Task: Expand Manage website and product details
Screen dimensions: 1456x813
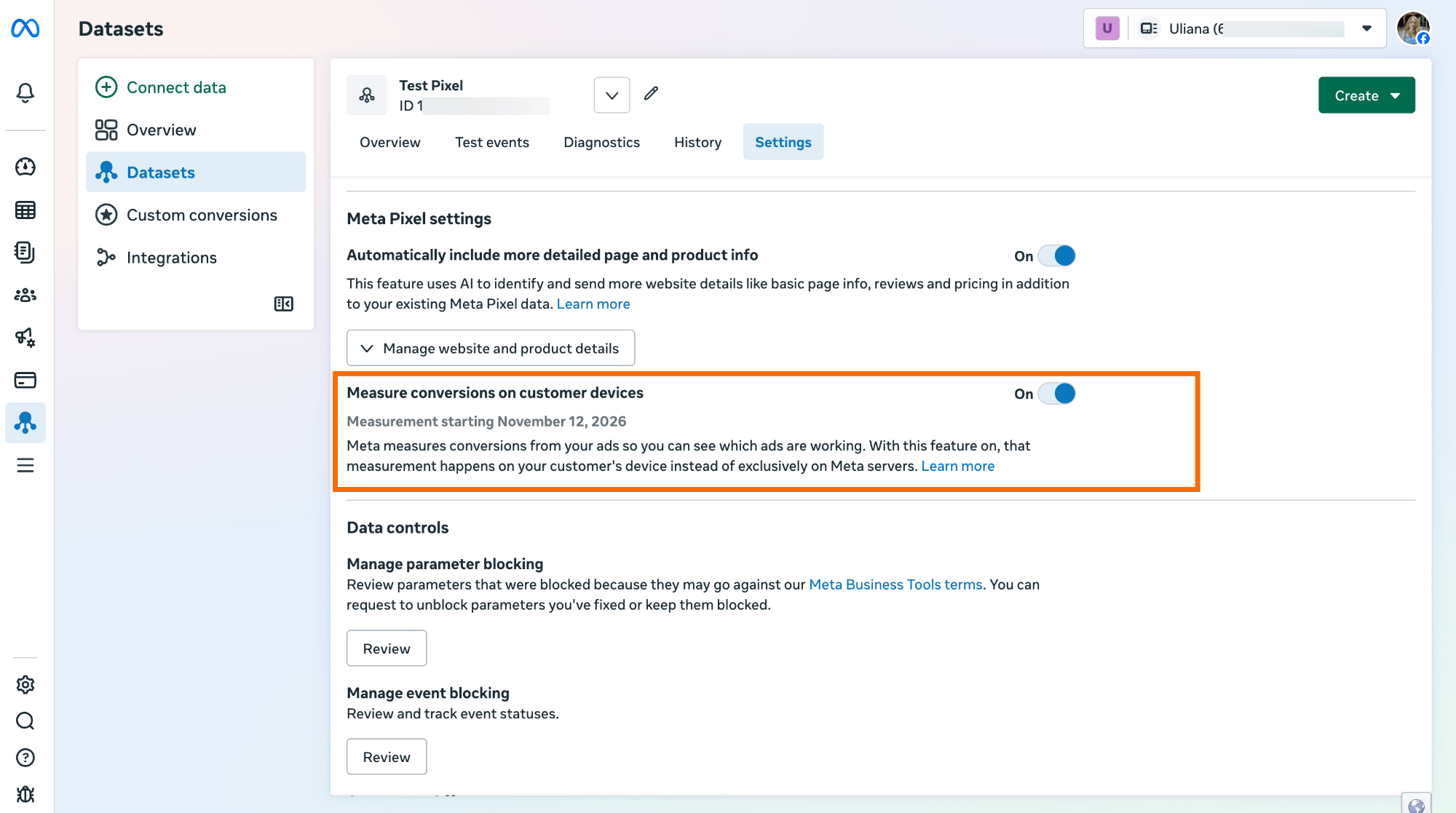Action: (x=491, y=348)
